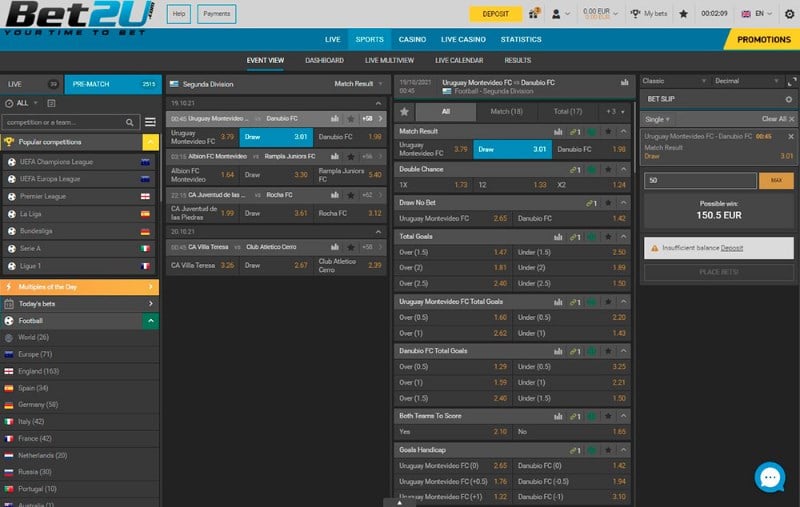Open LIVE CALENDAR view
The image size is (800, 507).
click(459, 60)
